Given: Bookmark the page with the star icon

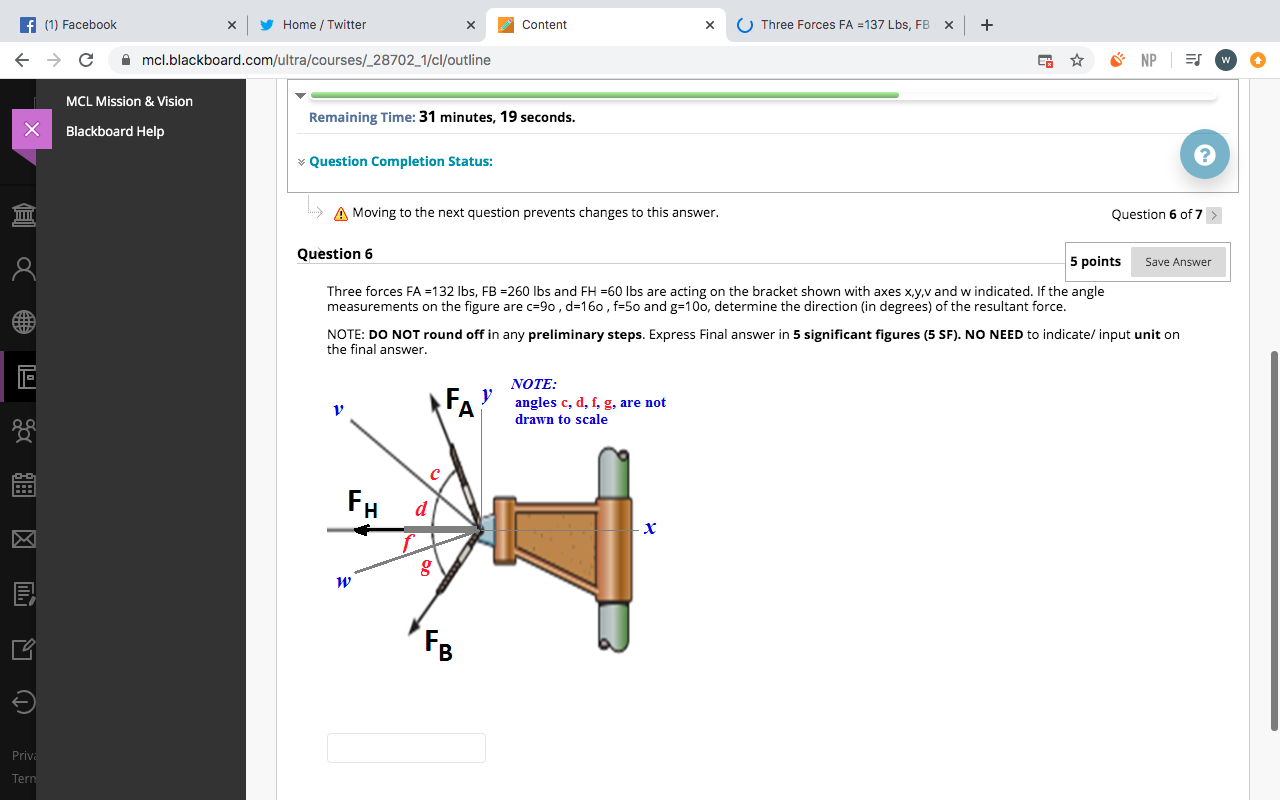Looking at the screenshot, I should click(1077, 60).
